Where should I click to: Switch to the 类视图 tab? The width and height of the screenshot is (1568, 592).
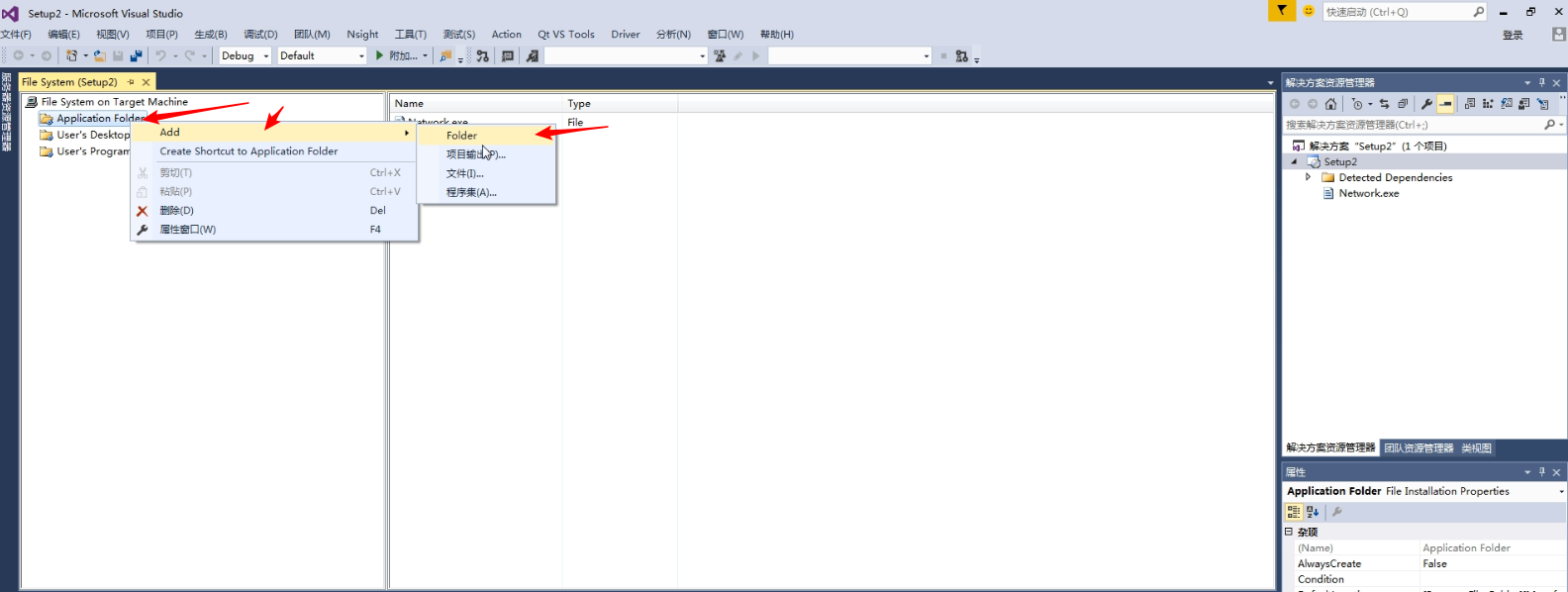pos(1476,448)
